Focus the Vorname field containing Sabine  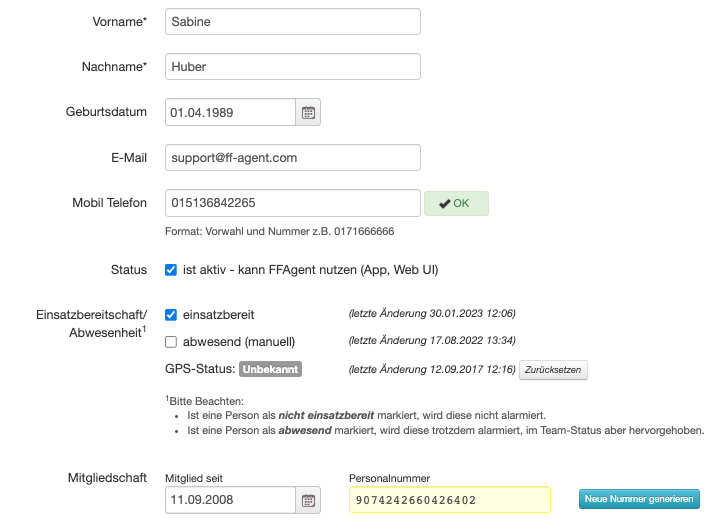point(292,22)
